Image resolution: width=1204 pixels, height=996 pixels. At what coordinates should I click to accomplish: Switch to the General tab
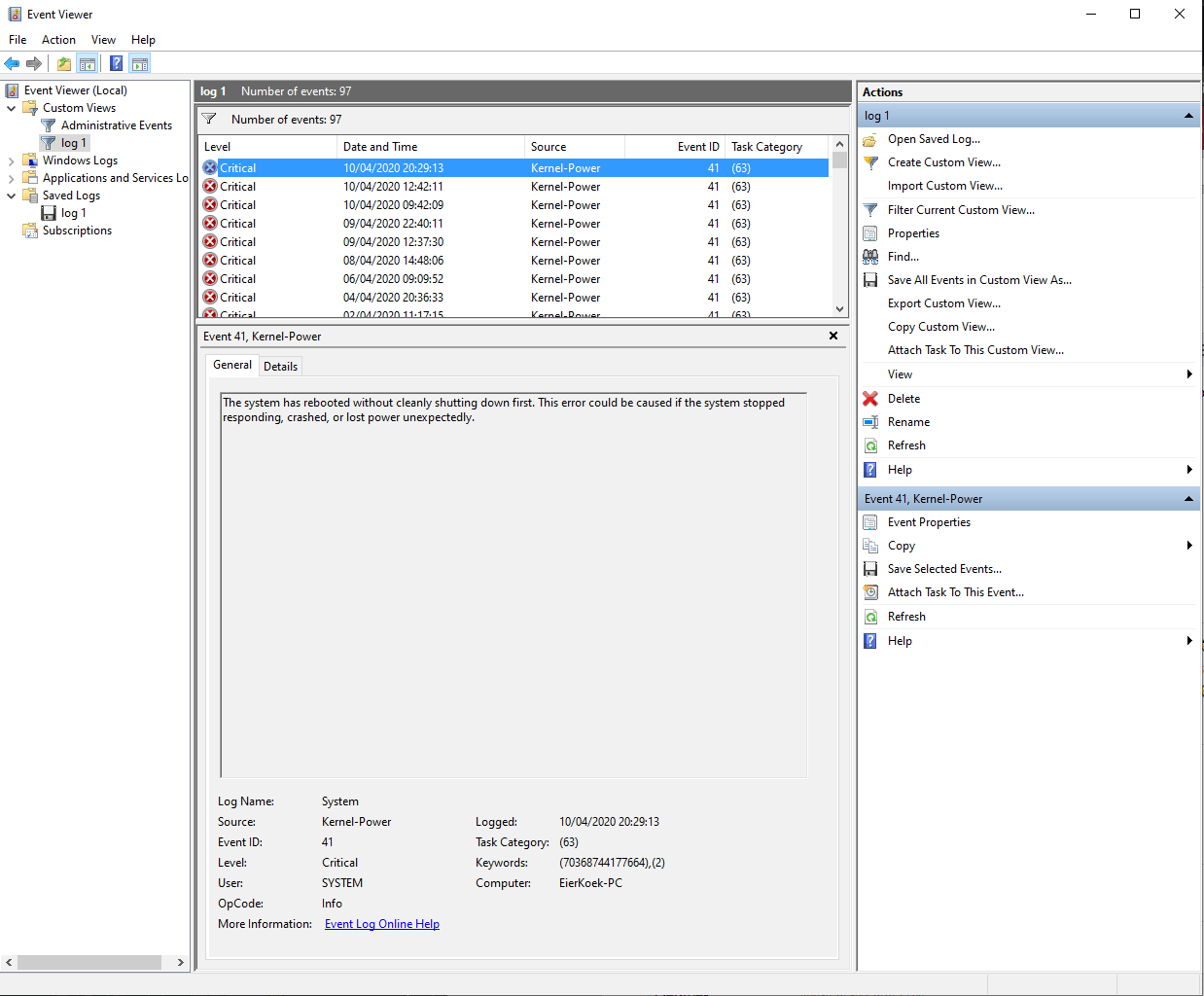click(232, 365)
